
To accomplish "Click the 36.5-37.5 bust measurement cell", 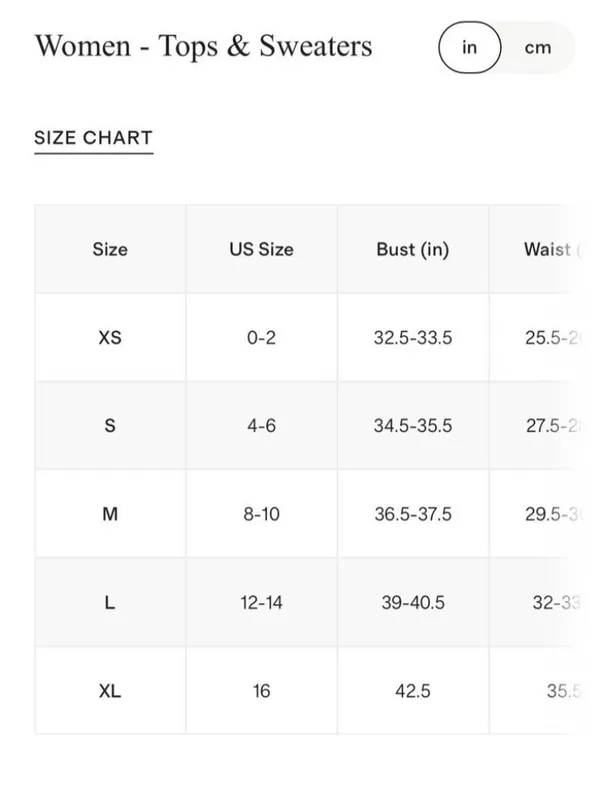I will 413,514.
